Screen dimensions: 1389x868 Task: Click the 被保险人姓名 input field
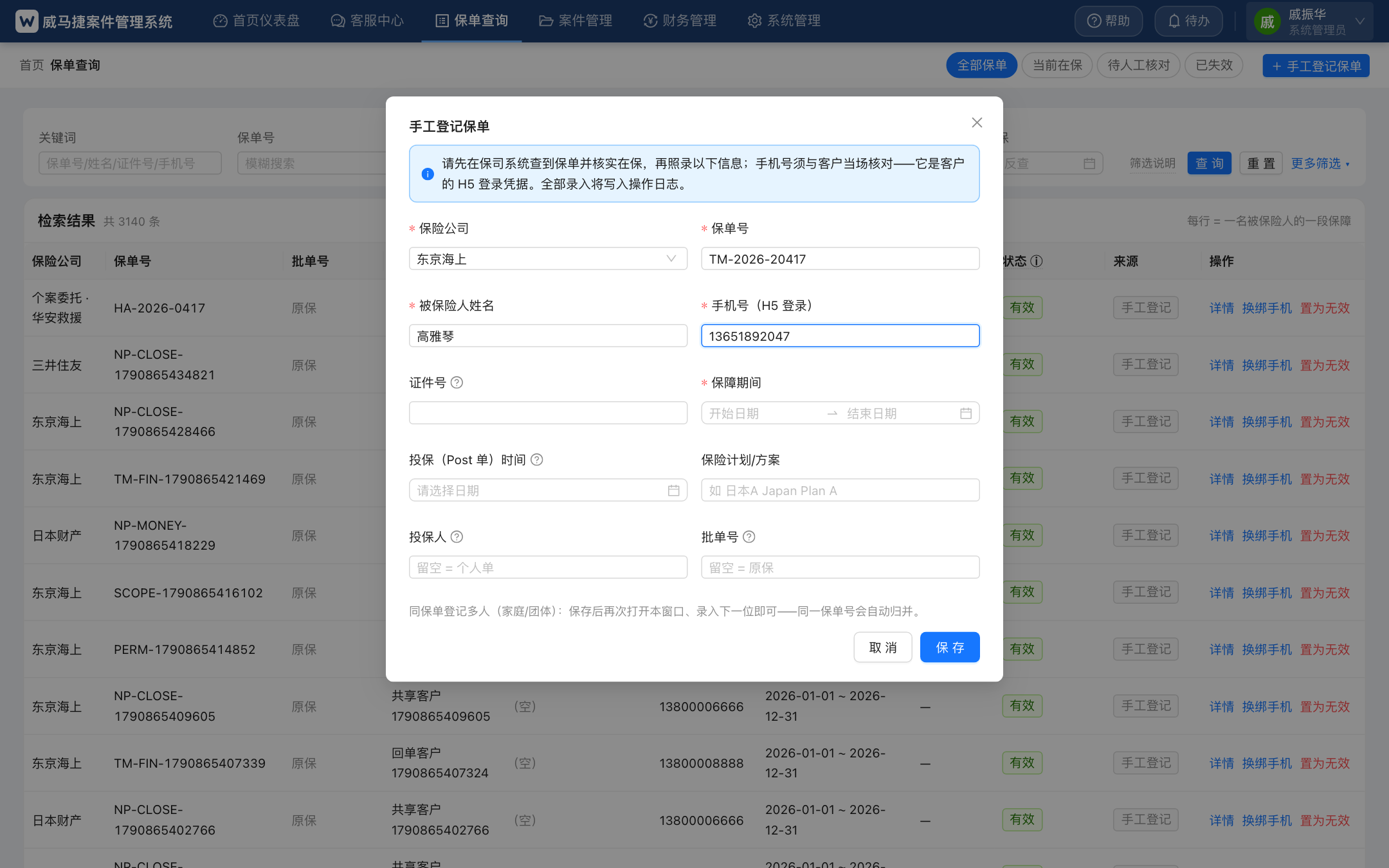coord(548,336)
